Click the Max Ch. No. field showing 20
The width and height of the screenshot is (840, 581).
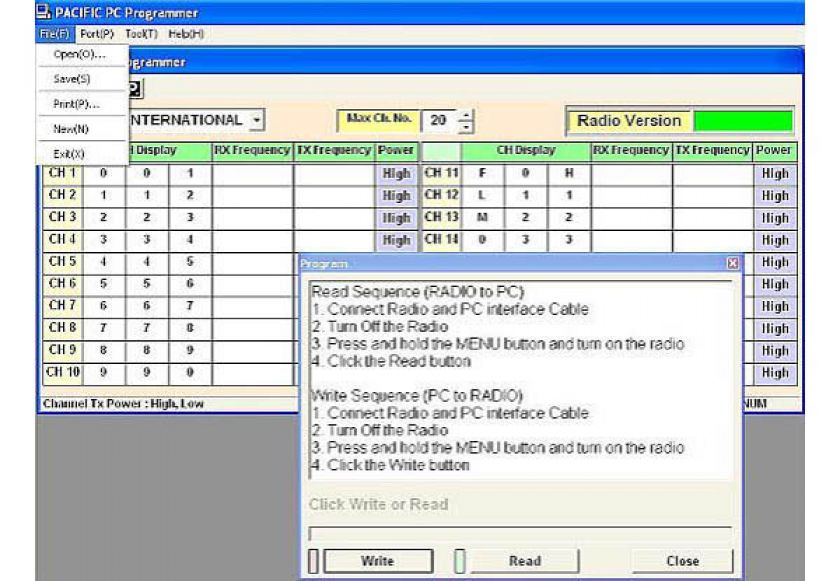(x=439, y=121)
